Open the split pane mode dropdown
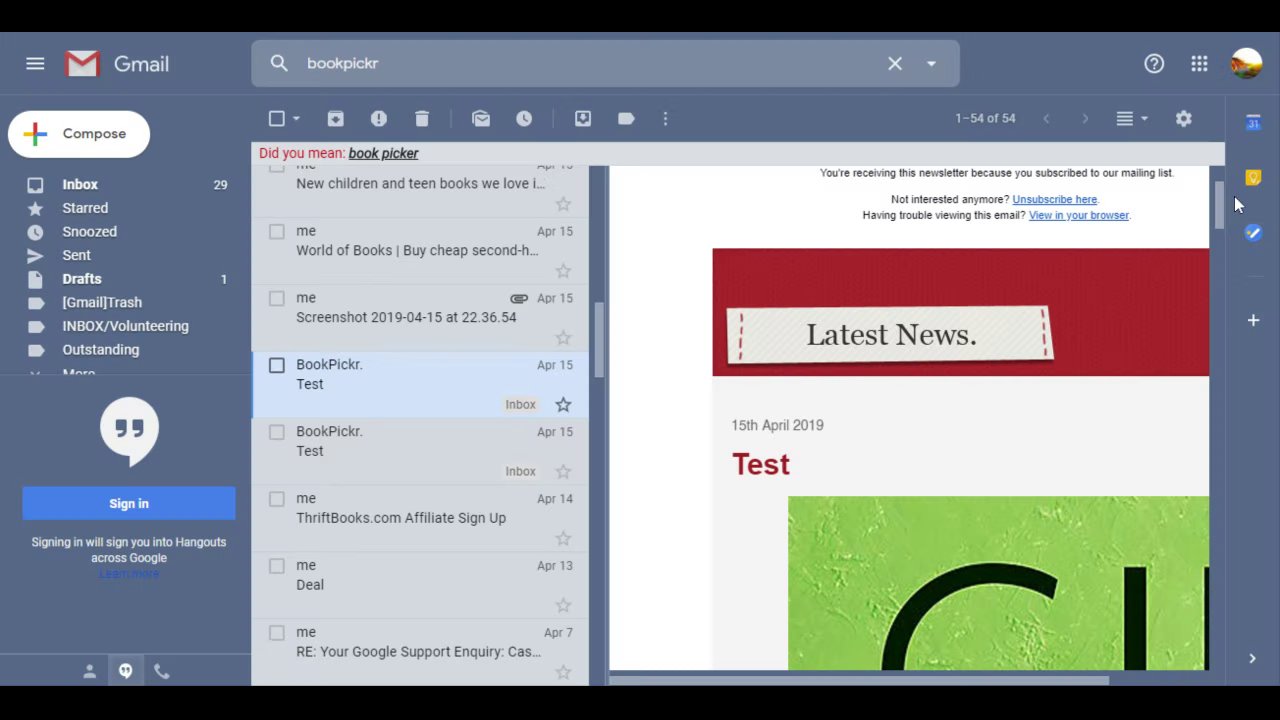 coord(1131,118)
